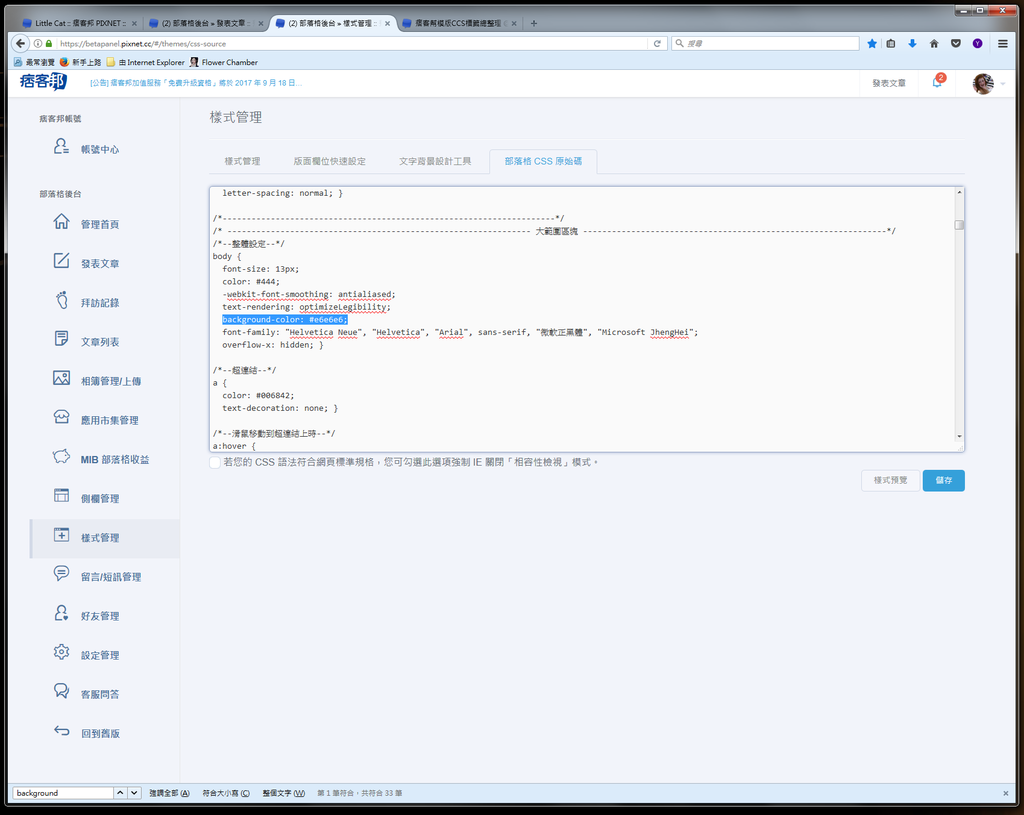Click the 痞客邦 logo

[x=43, y=82]
